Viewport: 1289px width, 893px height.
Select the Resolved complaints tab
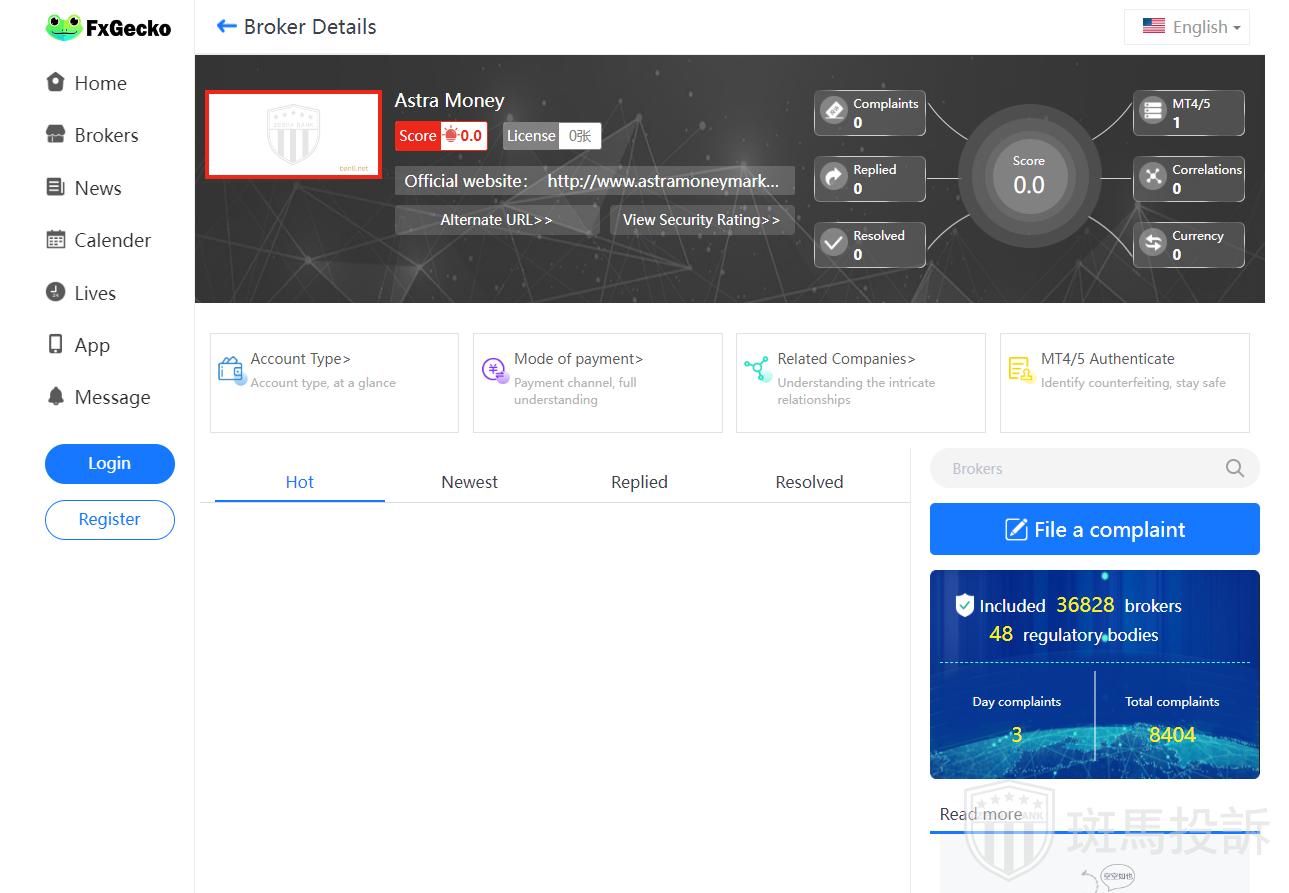(x=809, y=482)
